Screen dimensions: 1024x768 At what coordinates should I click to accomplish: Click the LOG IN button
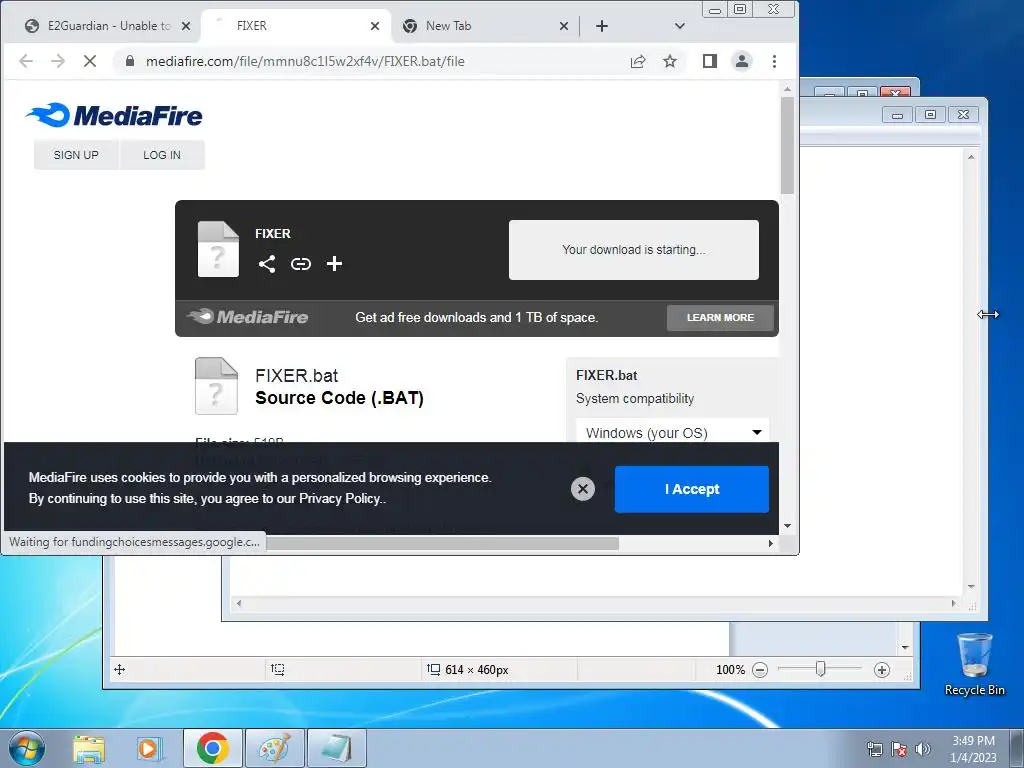tap(162, 155)
